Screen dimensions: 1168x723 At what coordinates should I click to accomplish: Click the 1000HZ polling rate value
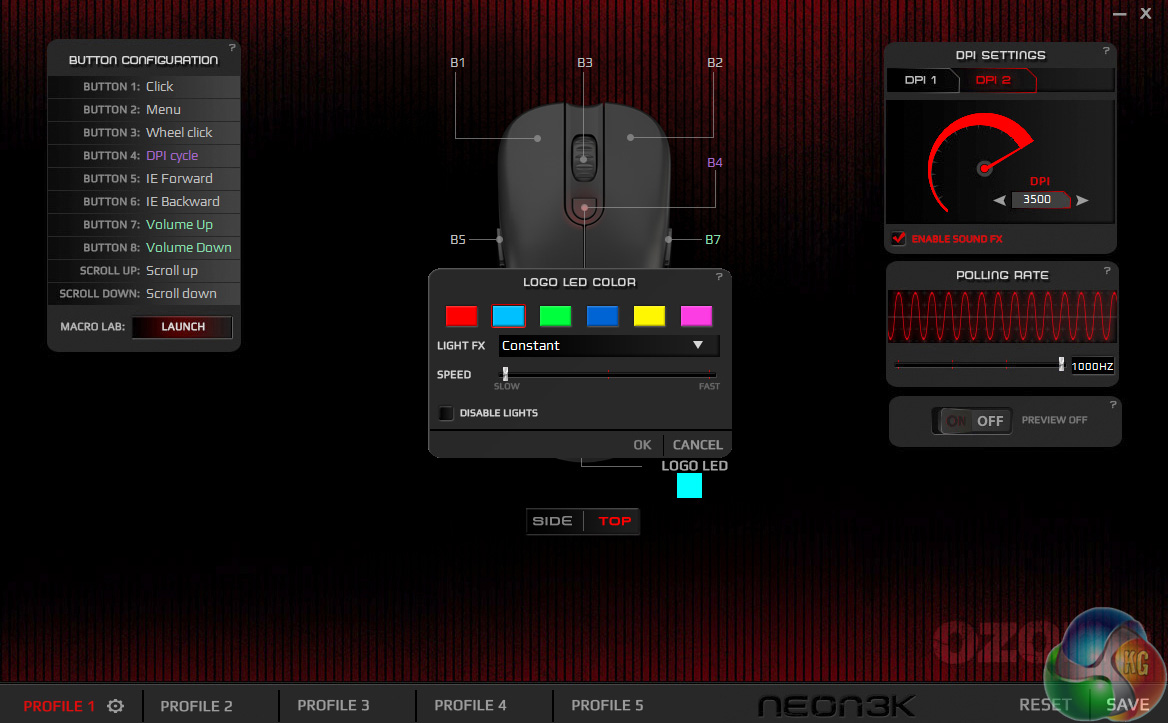(1092, 366)
